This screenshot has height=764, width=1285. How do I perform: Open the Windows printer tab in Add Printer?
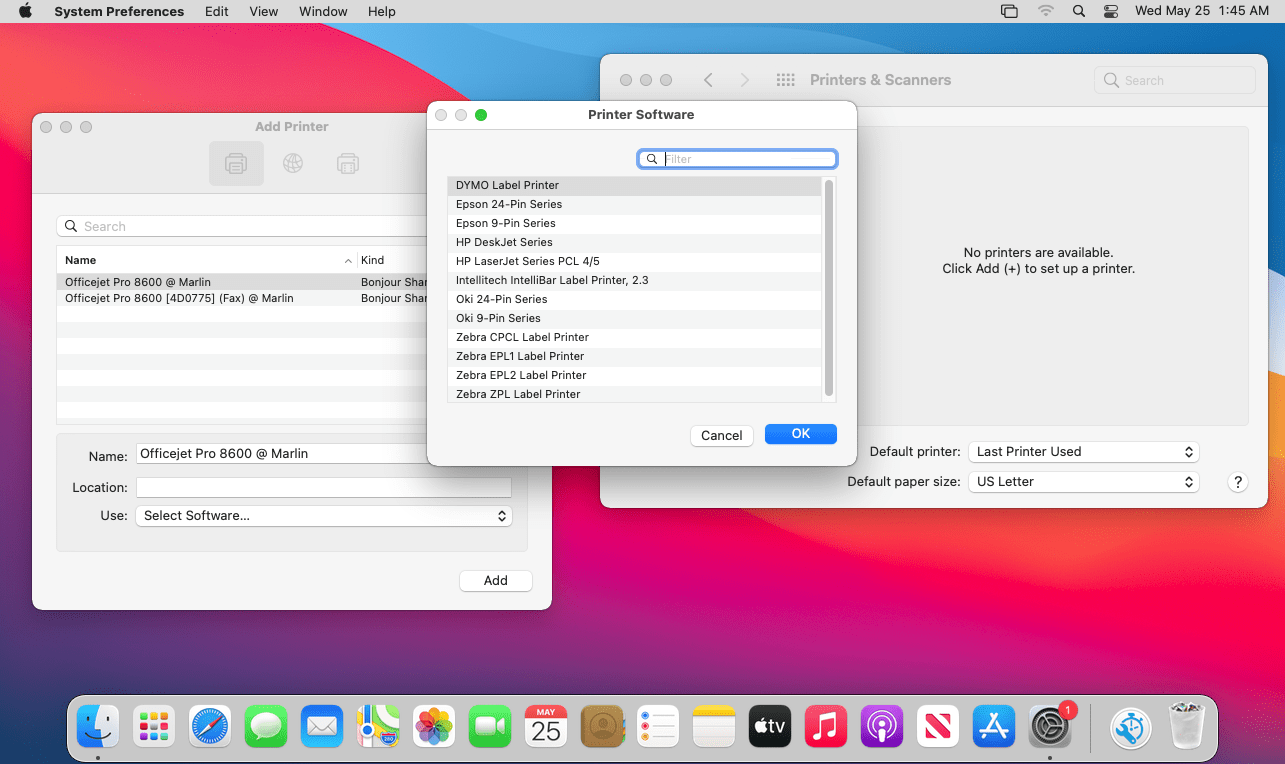[x=348, y=163]
